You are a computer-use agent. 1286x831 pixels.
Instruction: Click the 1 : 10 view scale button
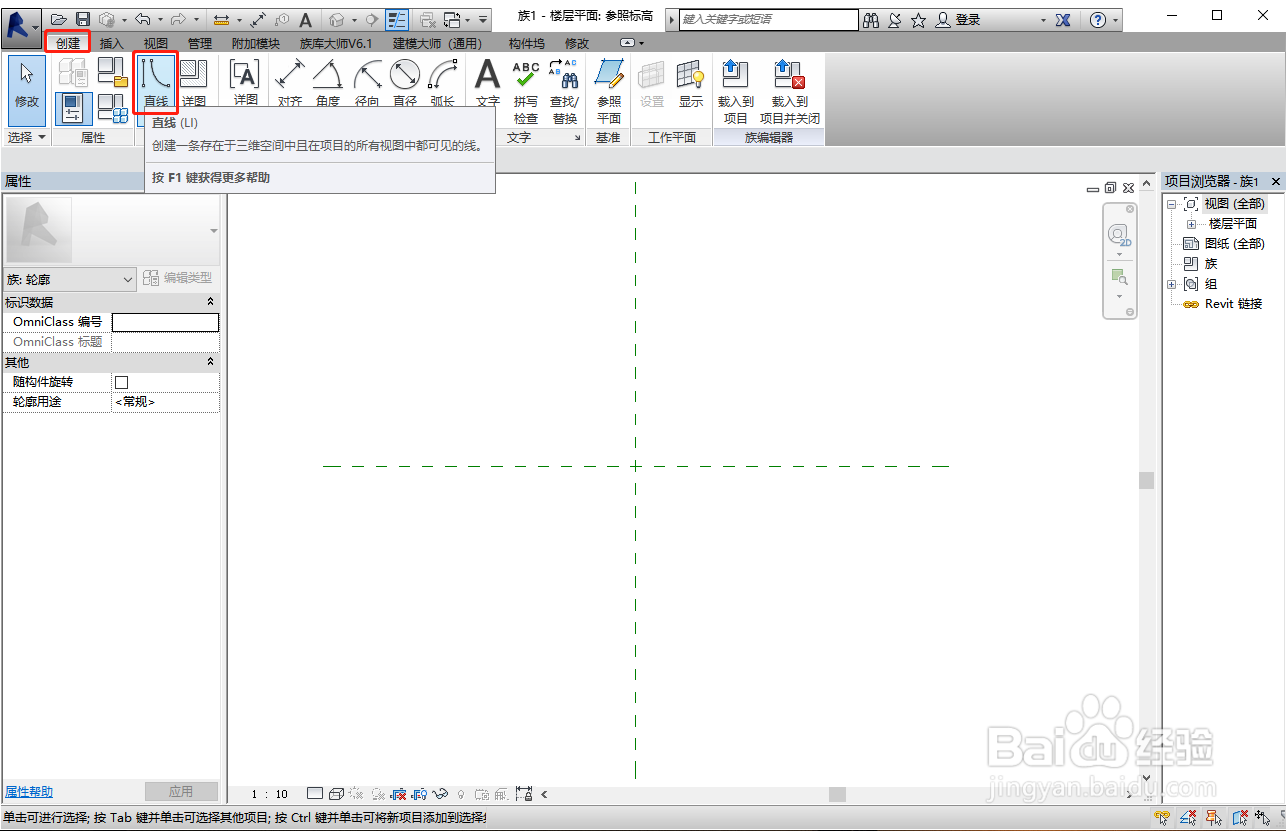(x=269, y=794)
